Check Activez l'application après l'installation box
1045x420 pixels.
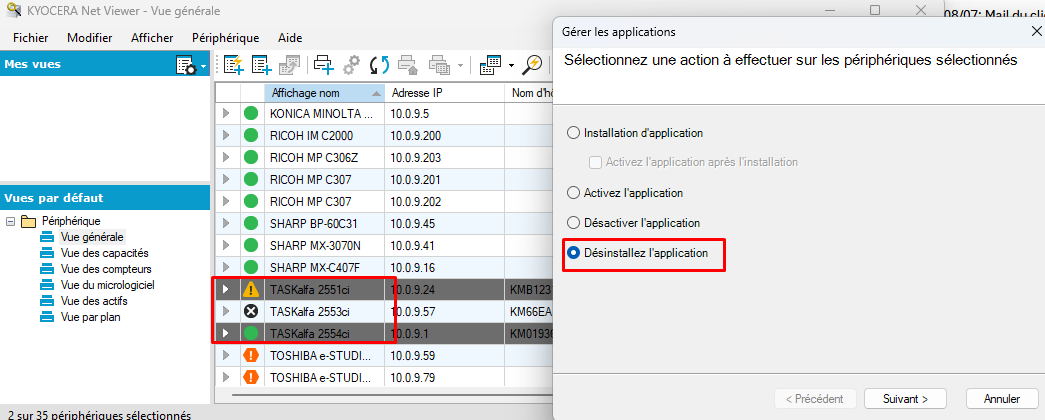coord(595,162)
